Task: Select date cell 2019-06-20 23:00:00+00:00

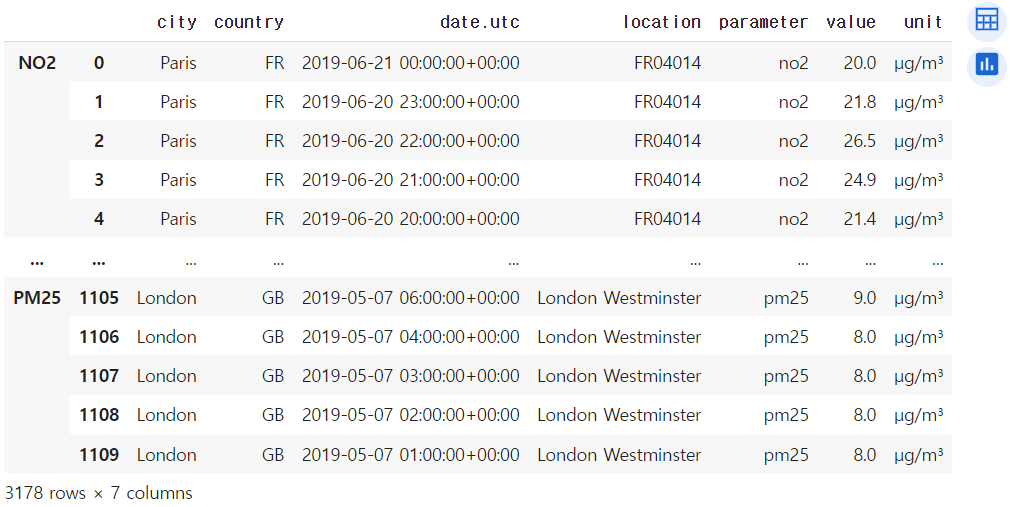Action: 410,102
